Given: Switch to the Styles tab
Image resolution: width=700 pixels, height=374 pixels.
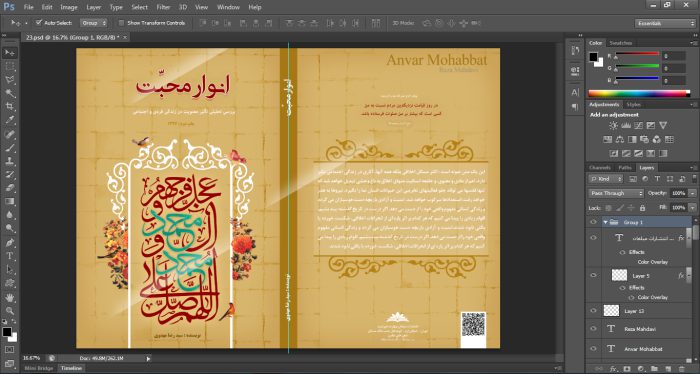Looking at the screenshot, I should coord(633,104).
